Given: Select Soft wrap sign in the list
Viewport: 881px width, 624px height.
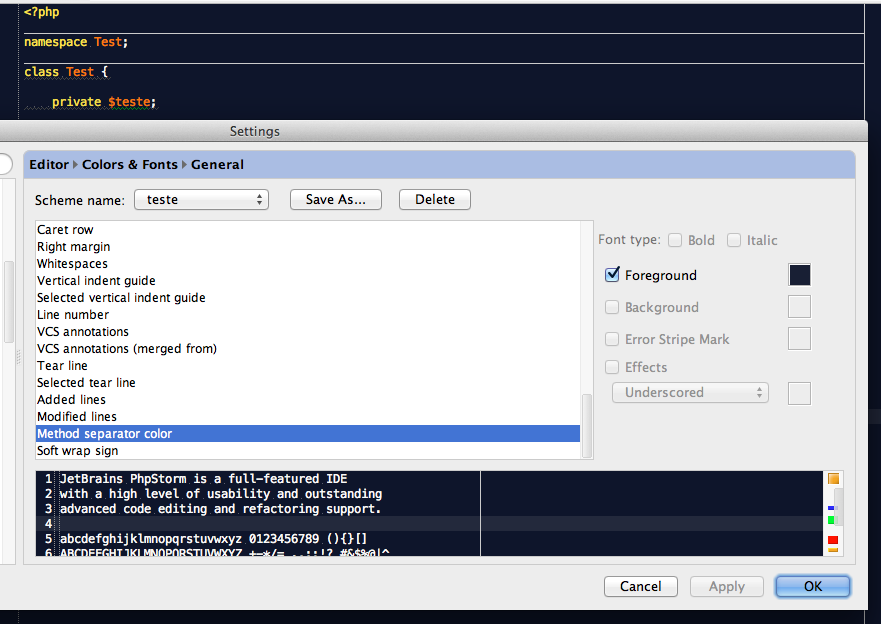Looking at the screenshot, I should click(77, 451).
